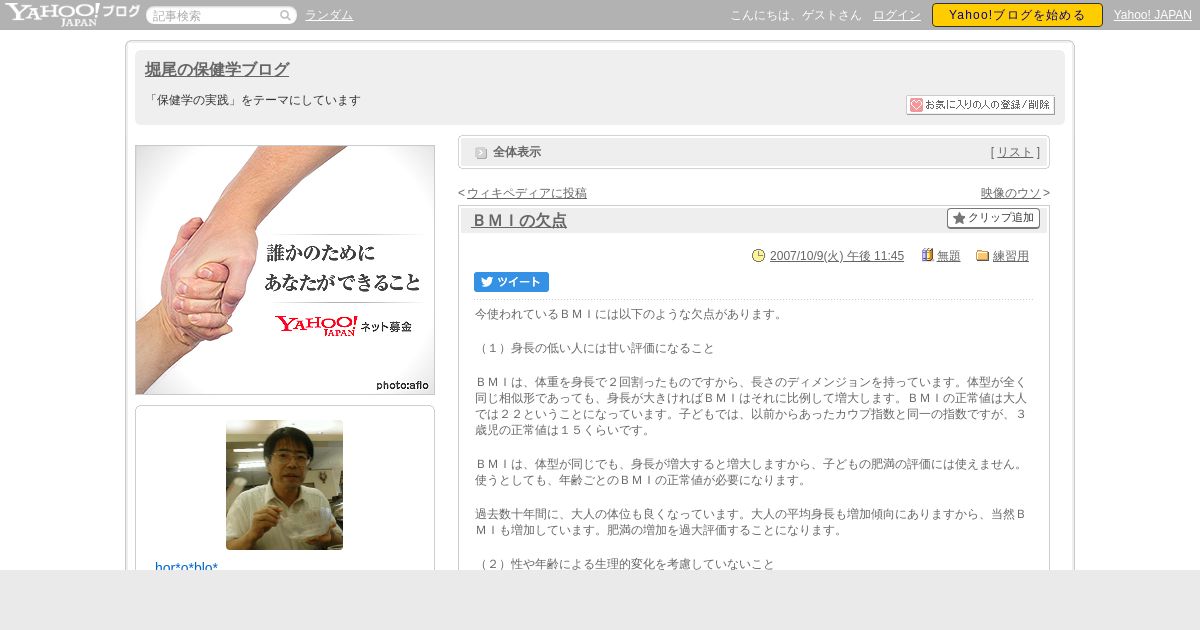This screenshot has width=1200, height=630.
Task: Open the ランダム link
Action: (x=329, y=15)
